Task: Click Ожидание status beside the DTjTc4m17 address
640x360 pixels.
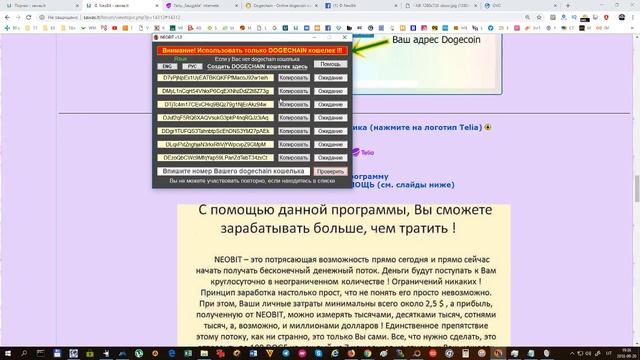Action: pos(331,104)
